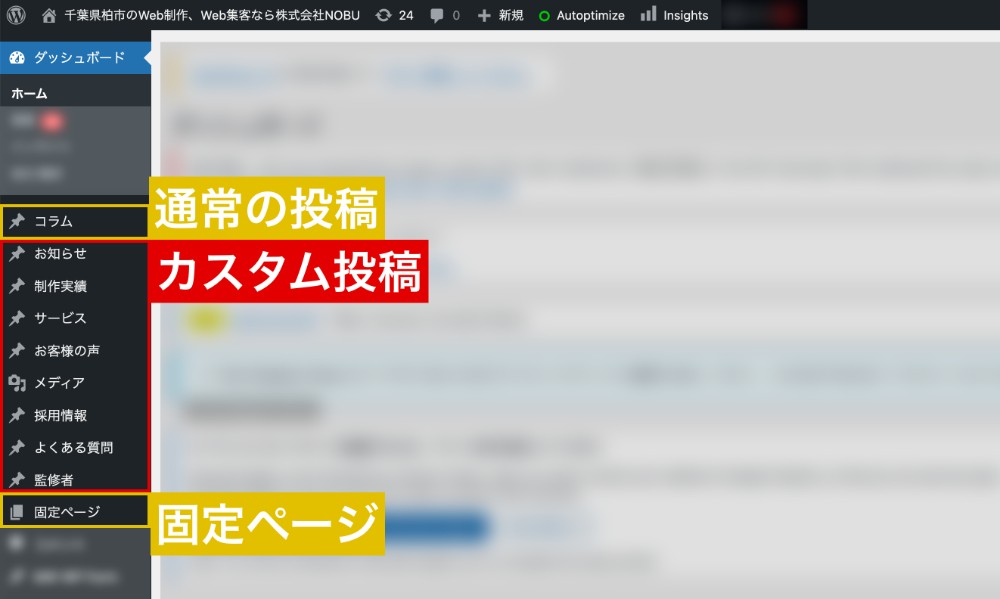Open the Autoptimize toolbar menu

[x=591, y=15]
